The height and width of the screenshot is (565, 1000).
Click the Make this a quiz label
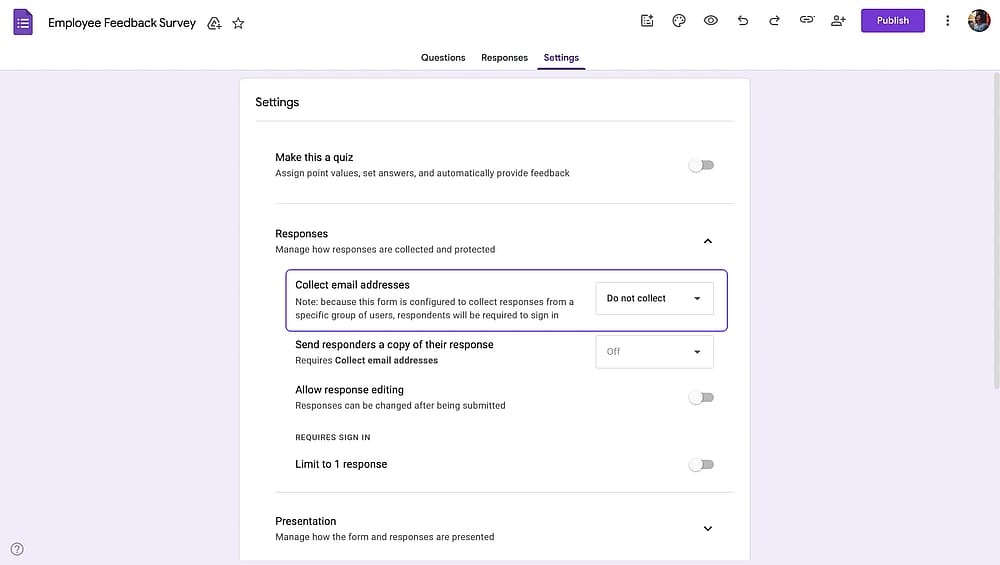click(314, 157)
